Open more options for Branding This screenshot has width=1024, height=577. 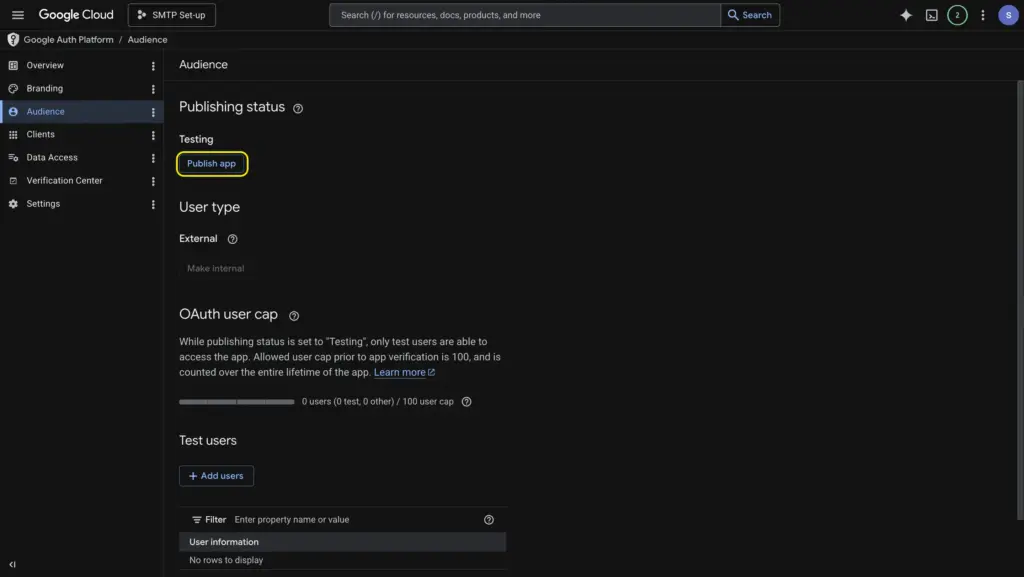coord(153,89)
